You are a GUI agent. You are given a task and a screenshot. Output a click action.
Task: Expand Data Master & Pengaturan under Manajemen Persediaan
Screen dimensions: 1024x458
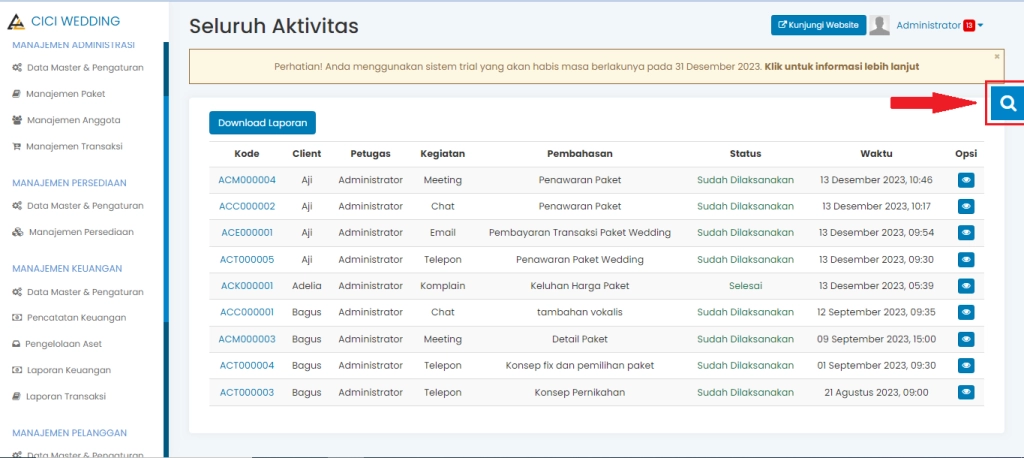pyautogui.click(x=84, y=205)
